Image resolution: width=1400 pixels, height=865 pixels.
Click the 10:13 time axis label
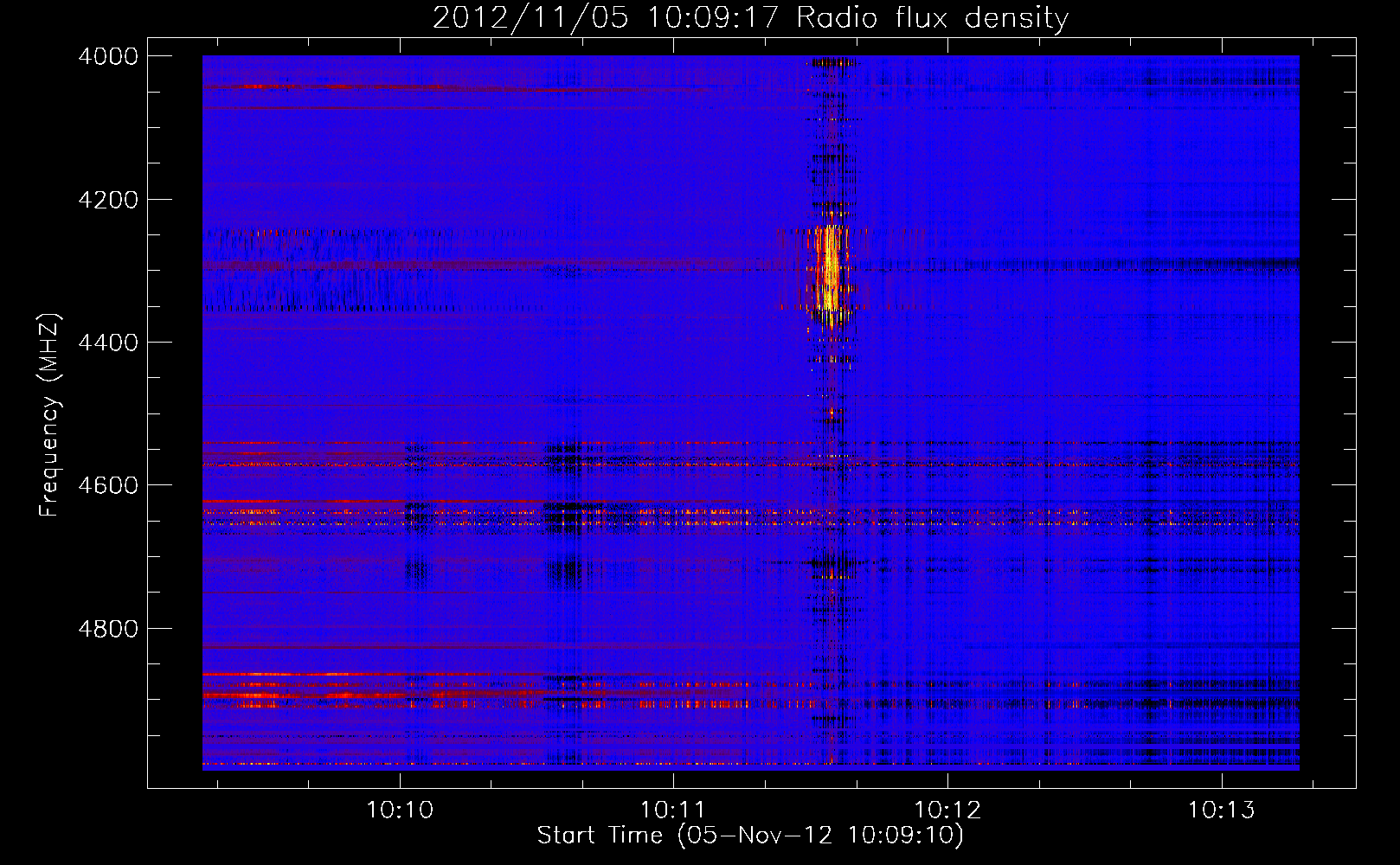tap(1221, 810)
